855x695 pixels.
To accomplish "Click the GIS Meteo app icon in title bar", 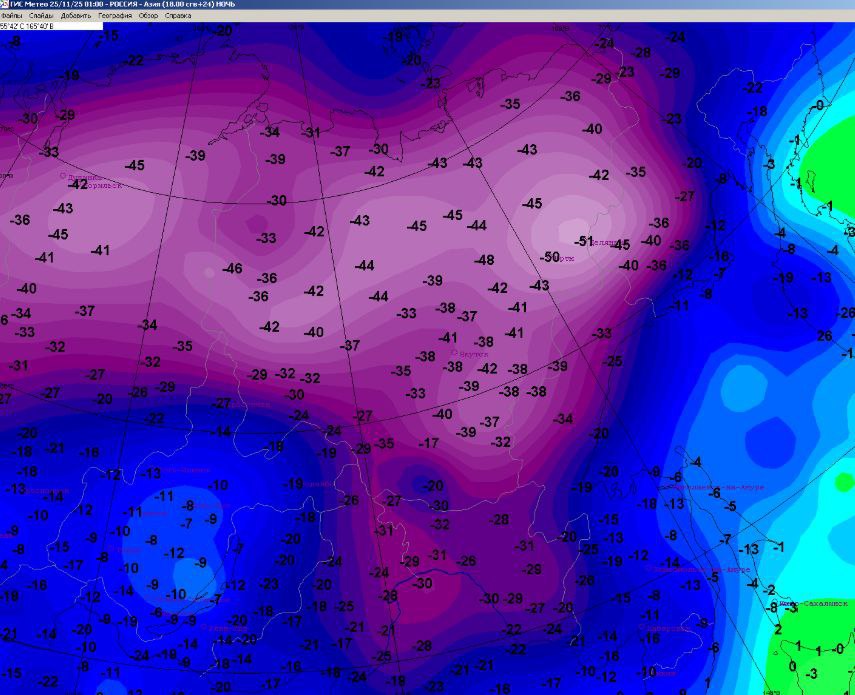I will coord(5,5).
